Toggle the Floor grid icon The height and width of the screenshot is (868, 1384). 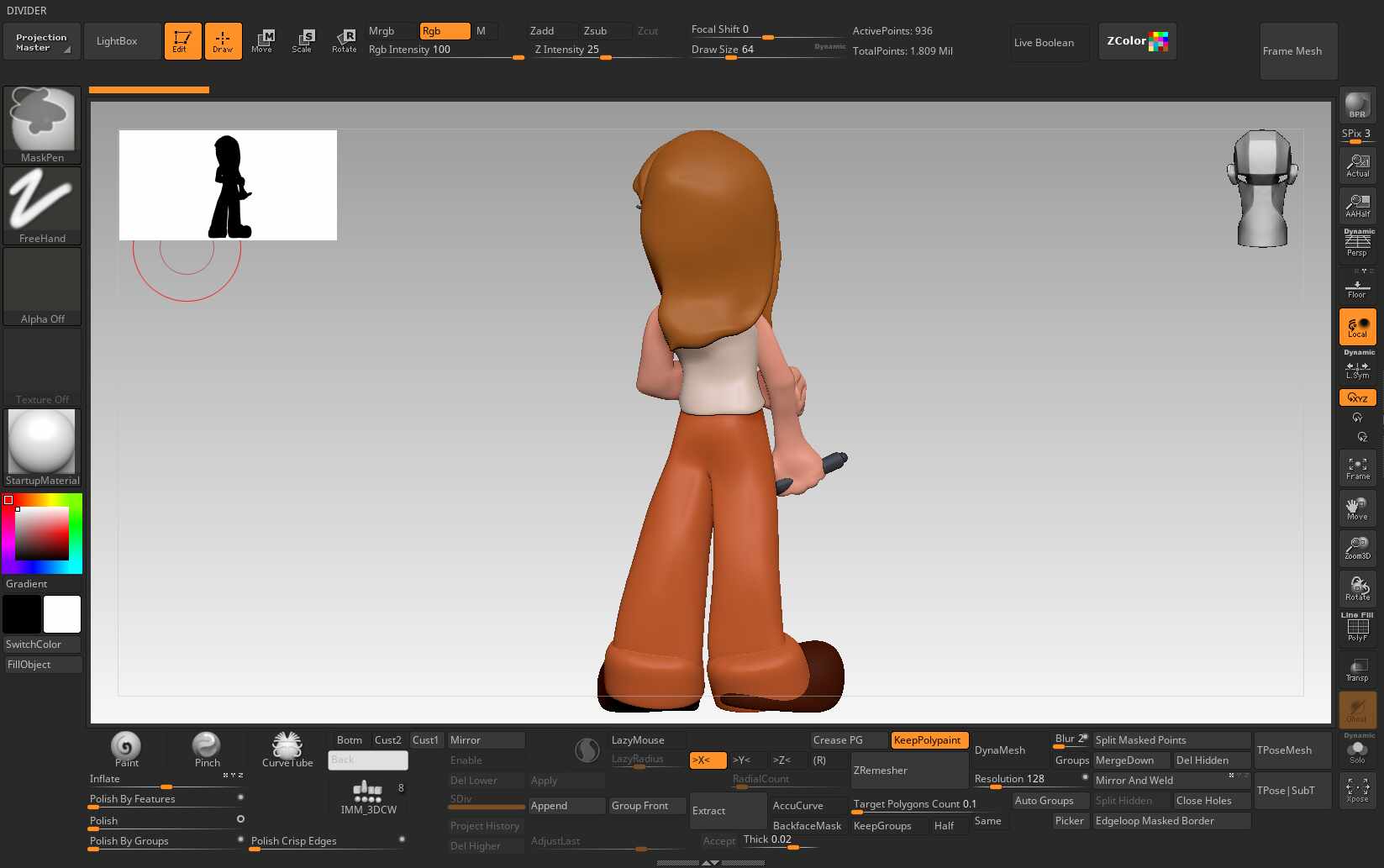(1357, 288)
